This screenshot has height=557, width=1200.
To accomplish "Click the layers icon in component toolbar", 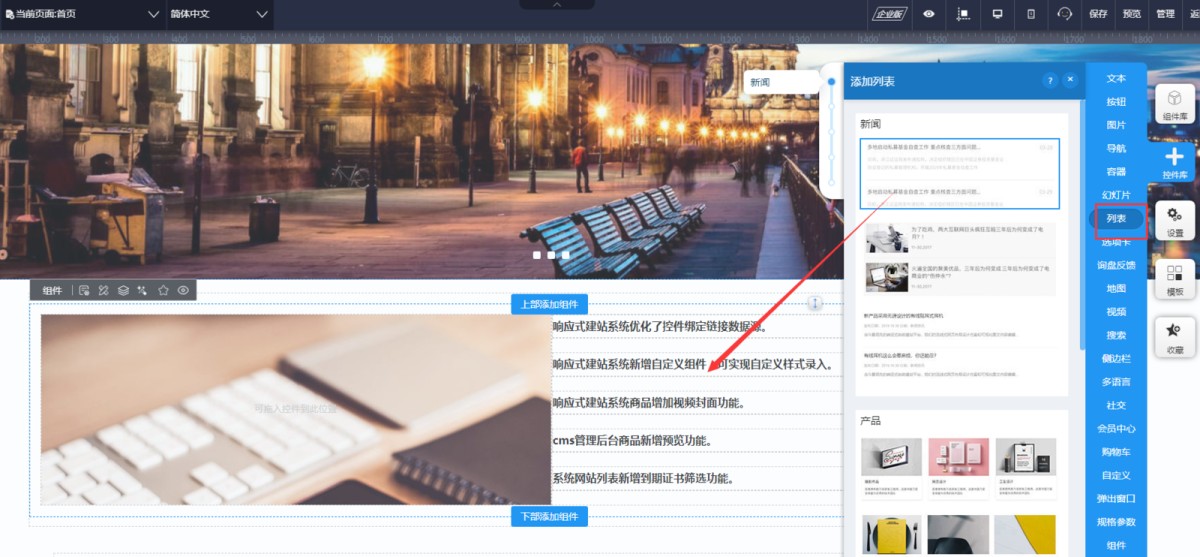I will [x=123, y=290].
